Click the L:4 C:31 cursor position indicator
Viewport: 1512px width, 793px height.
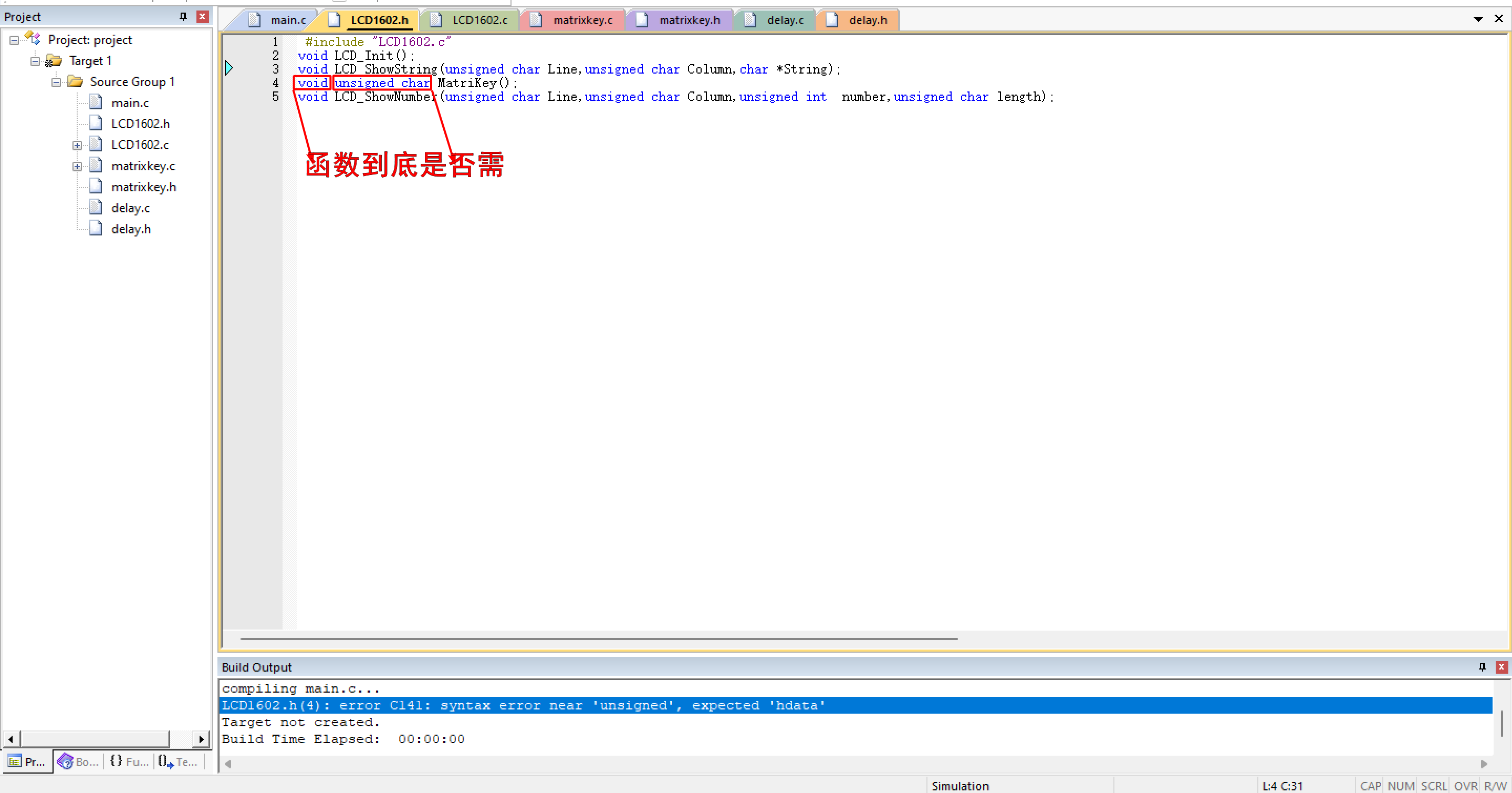[x=1282, y=786]
